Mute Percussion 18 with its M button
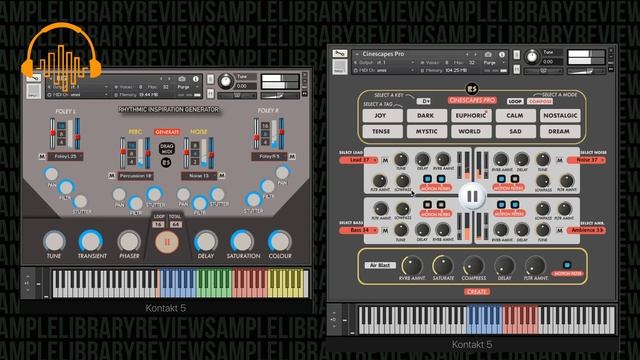Screen dimensions: 640x360 111,176
